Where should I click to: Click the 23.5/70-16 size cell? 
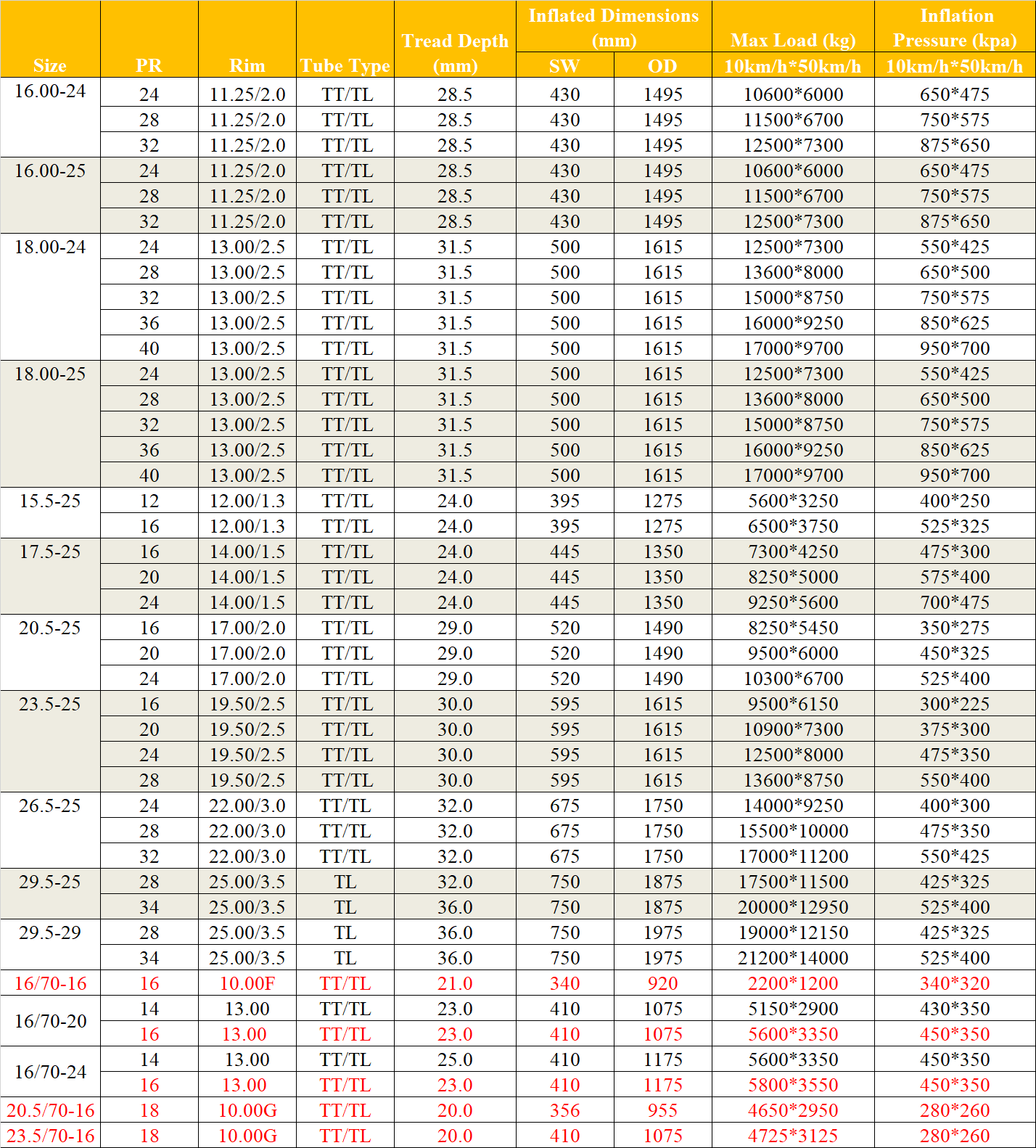50,1136
